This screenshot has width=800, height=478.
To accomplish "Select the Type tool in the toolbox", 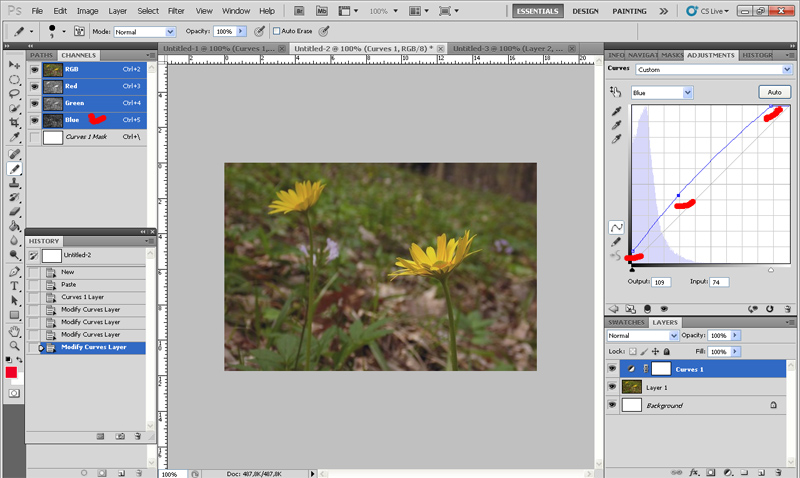I will [x=14, y=286].
